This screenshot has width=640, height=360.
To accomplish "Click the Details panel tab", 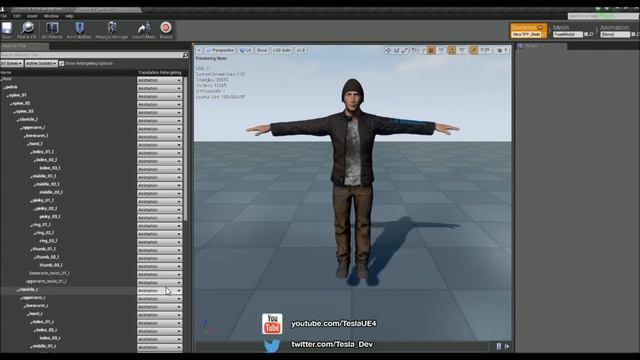I will tap(541, 46).
